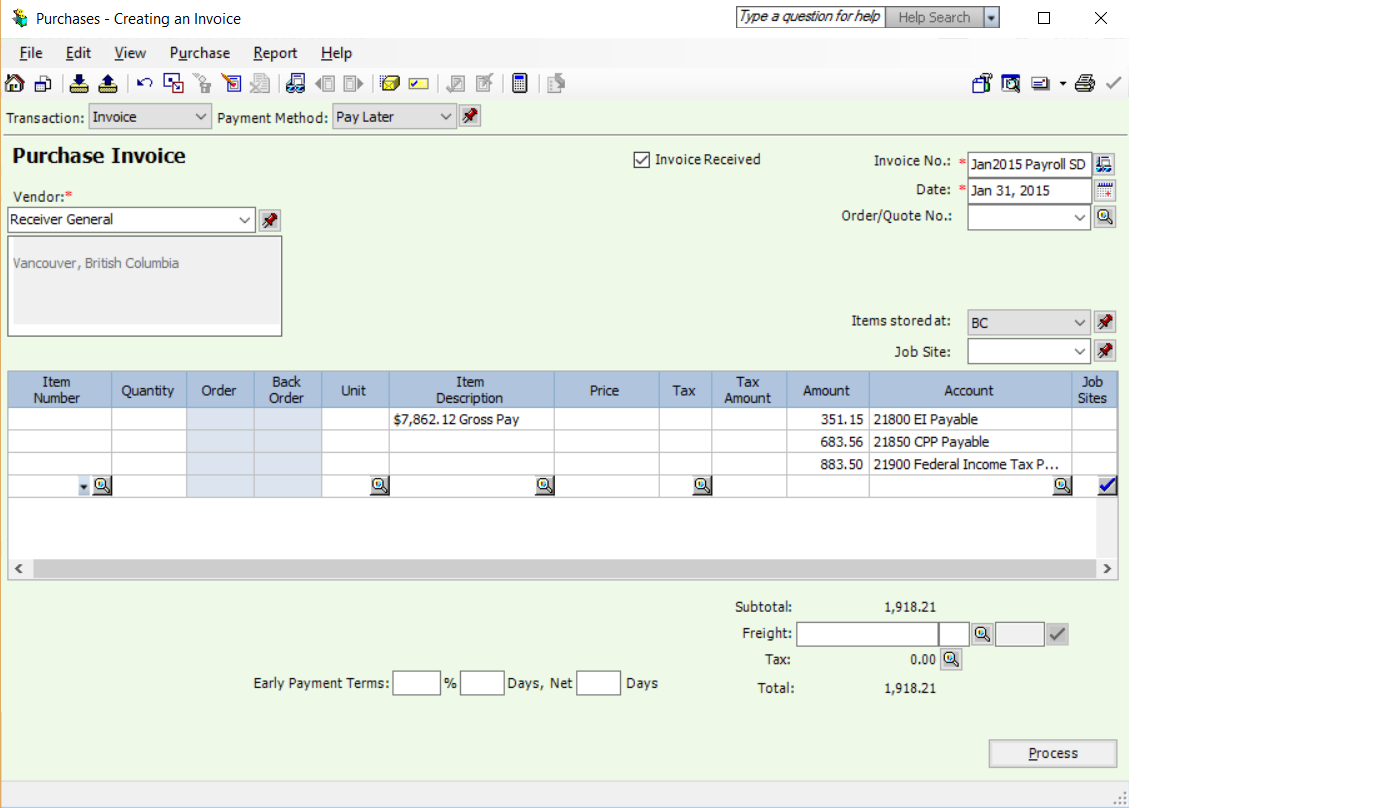This screenshot has width=1395, height=808.
Task: Open the additional information card icon
Action: tap(419, 84)
